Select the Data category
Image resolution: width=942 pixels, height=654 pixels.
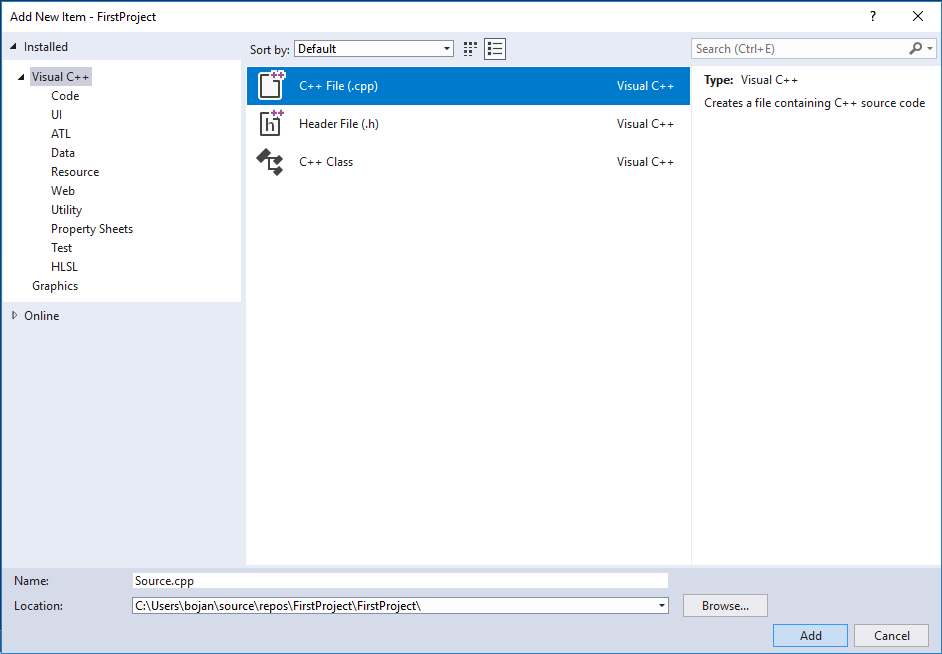point(62,153)
